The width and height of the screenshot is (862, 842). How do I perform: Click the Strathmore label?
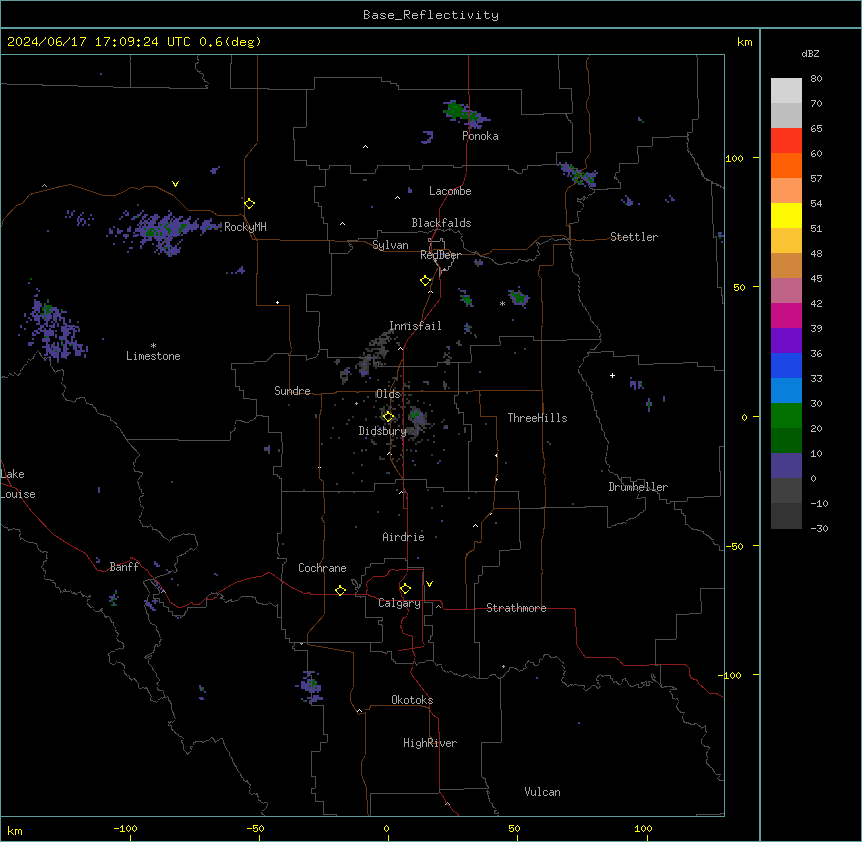pyautogui.click(x=516, y=608)
